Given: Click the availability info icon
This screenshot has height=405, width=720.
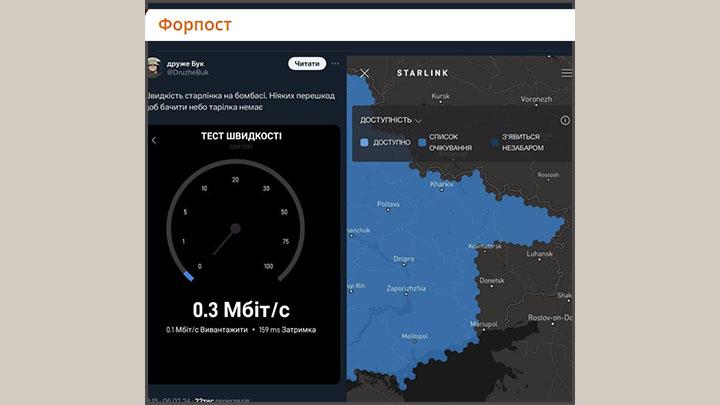Looking at the screenshot, I should 565,120.
